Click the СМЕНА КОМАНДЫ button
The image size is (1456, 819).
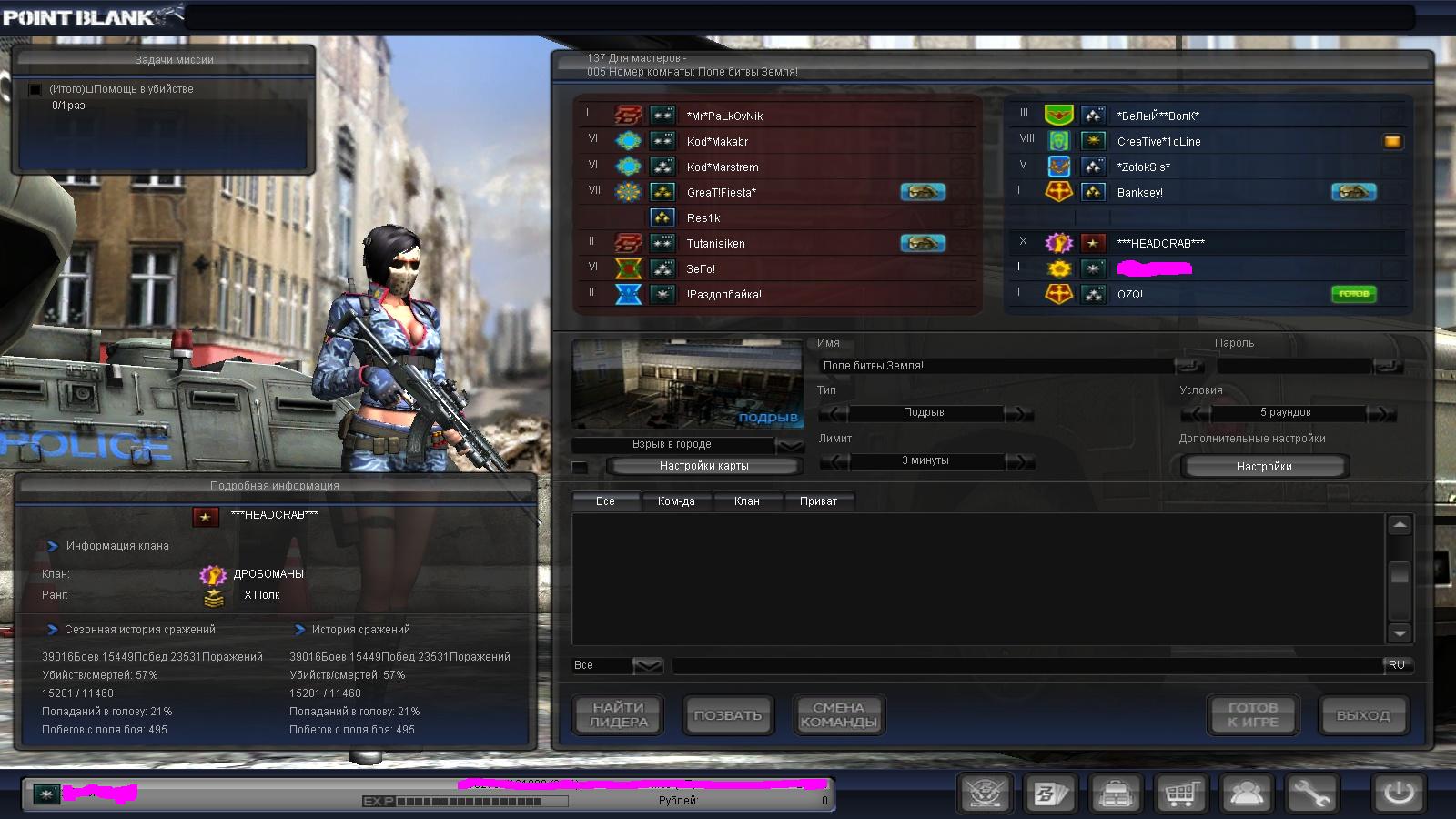838,714
